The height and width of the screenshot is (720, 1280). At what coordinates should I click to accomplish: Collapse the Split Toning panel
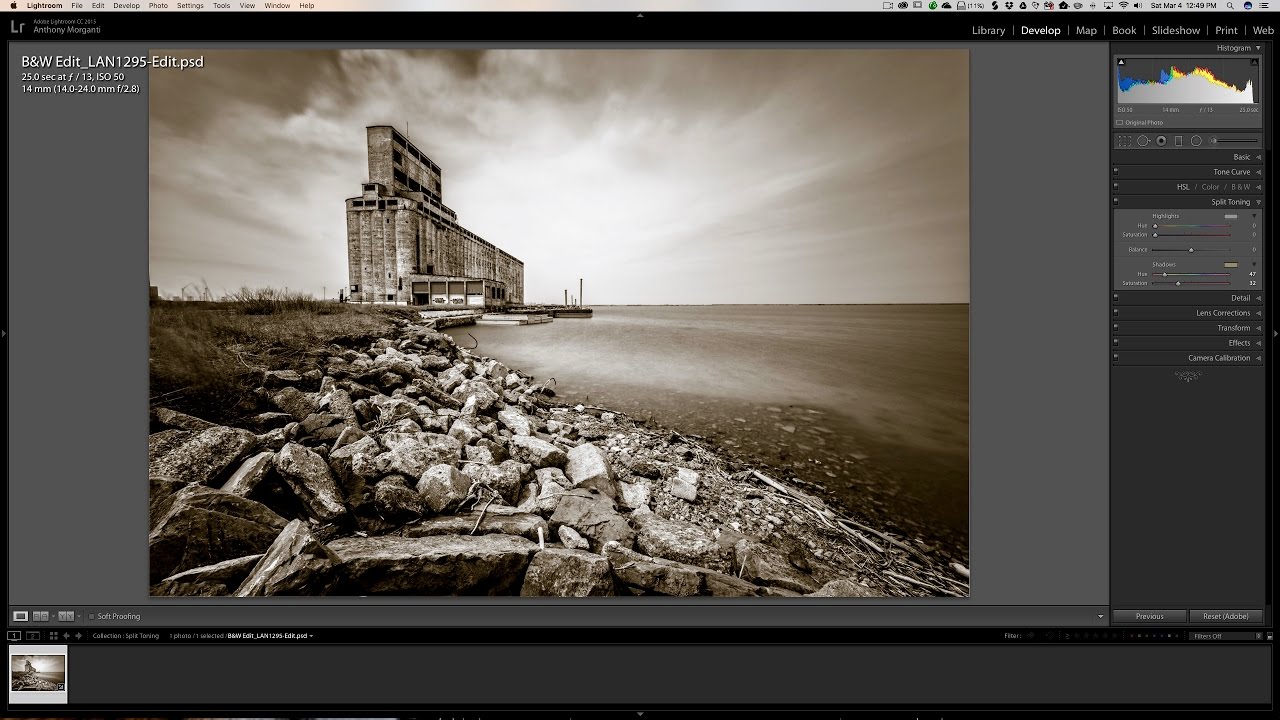pyautogui.click(x=1258, y=202)
